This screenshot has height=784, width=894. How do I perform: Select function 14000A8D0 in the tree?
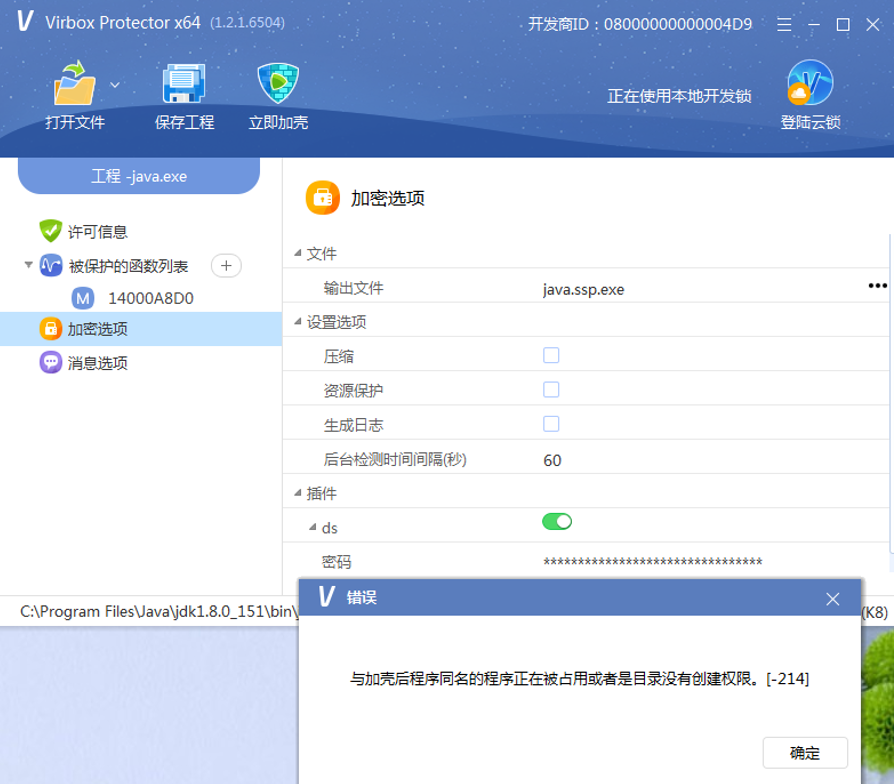[151, 298]
